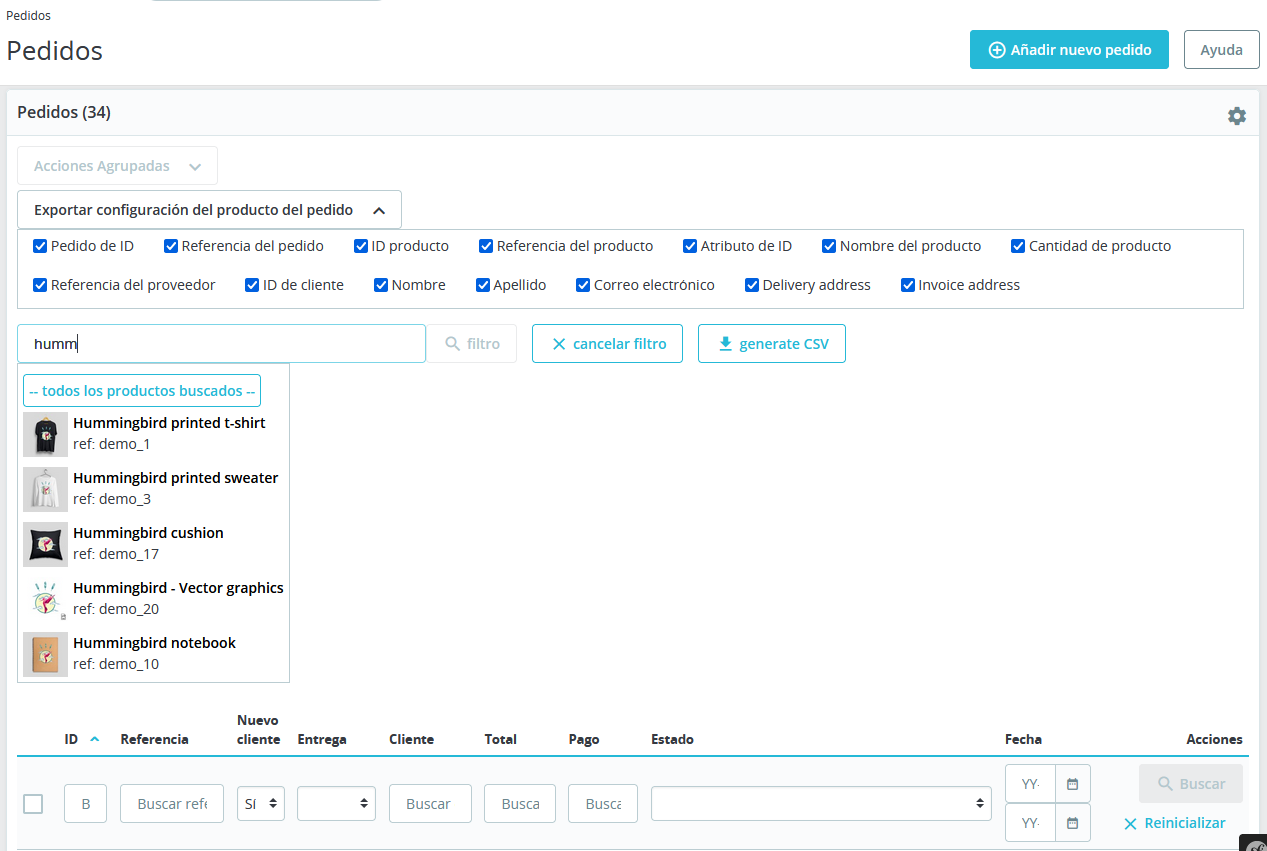Click the Reinicializar link

(1174, 823)
